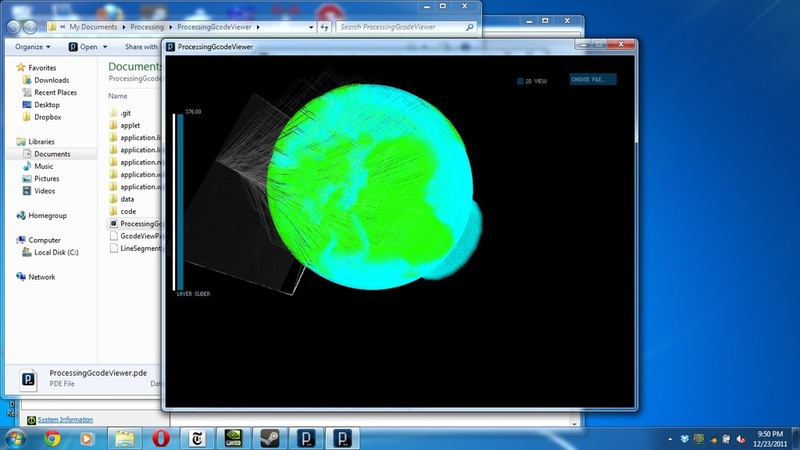The image size is (800, 450).
Task: Open Local Disk (C:) in the navigation pane
Action: tap(56, 252)
